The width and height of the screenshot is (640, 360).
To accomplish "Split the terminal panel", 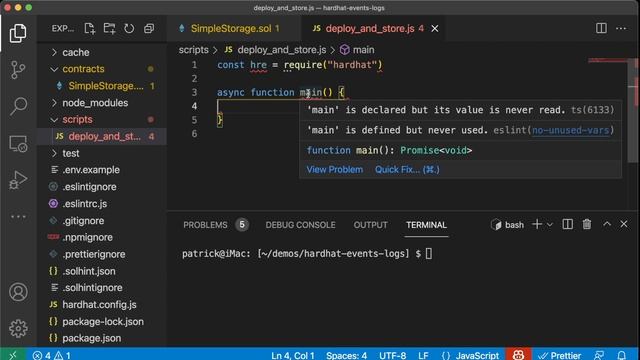I will 567,224.
